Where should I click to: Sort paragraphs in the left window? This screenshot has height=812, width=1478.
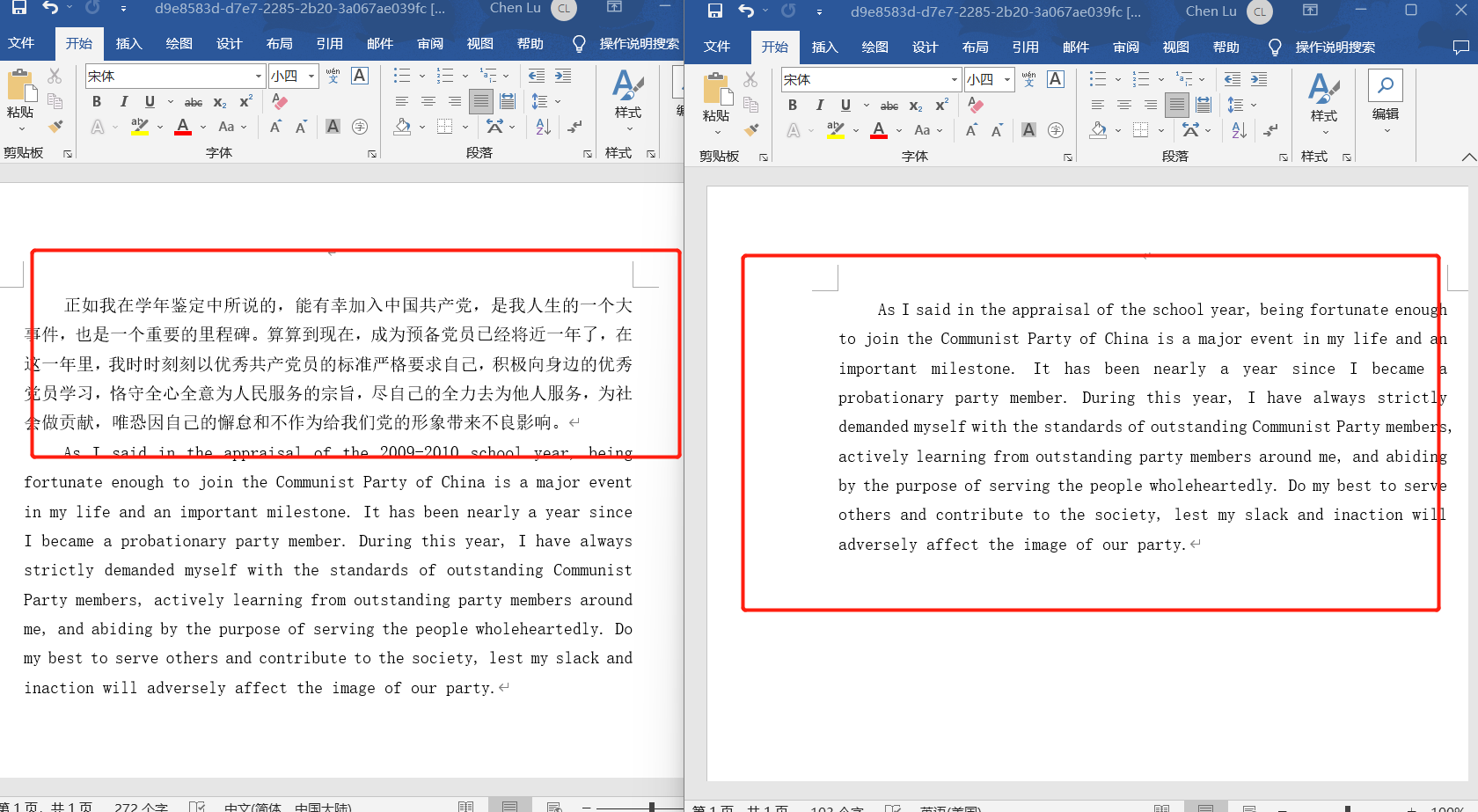pos(543,128)
